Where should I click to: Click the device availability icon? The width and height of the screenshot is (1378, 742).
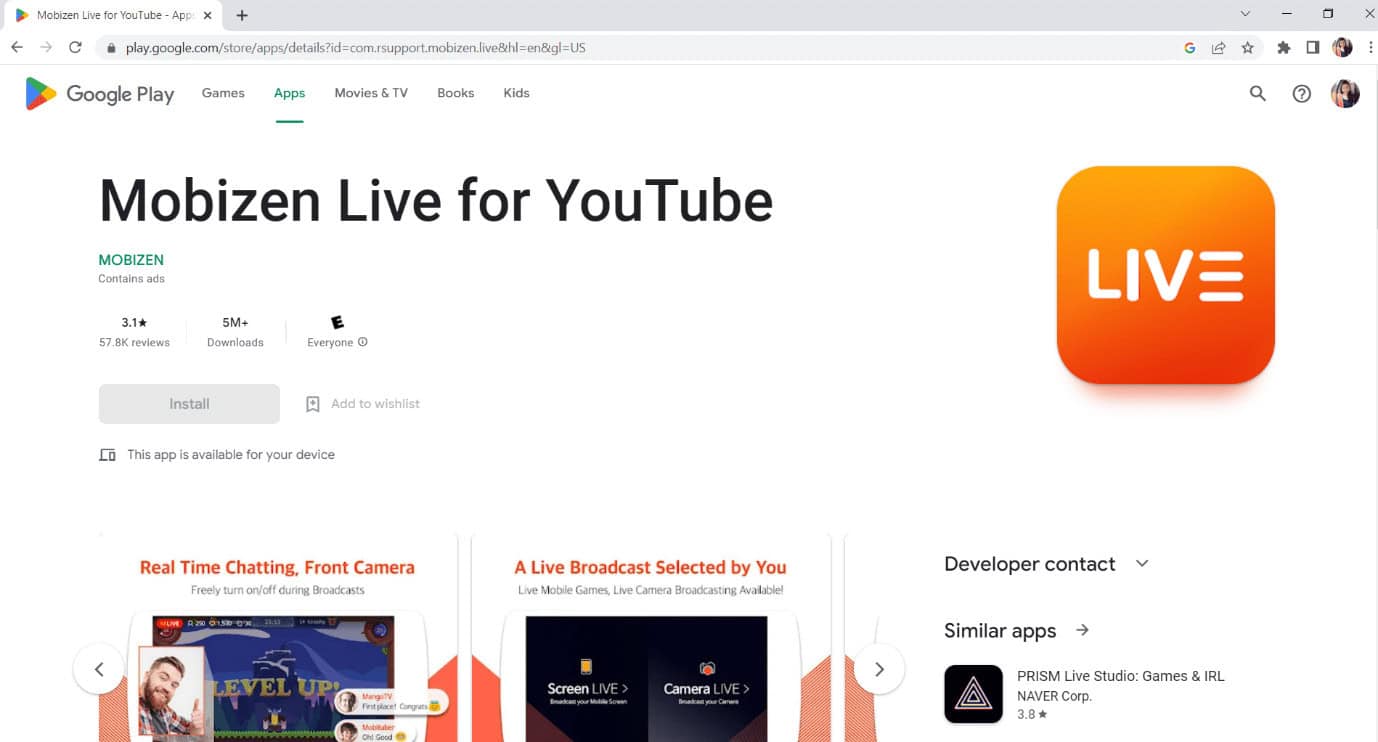(x=107, y=454)
